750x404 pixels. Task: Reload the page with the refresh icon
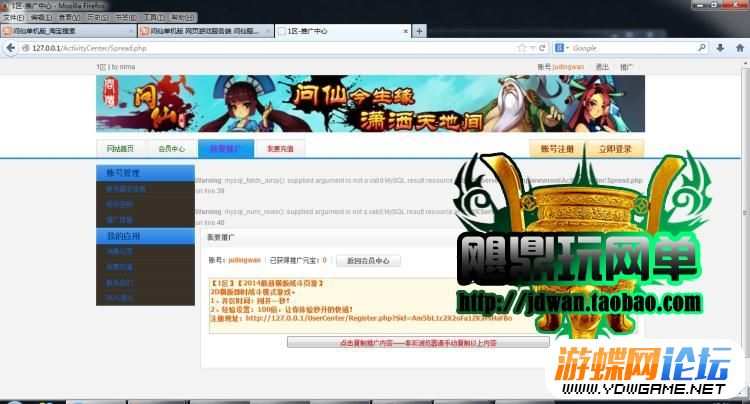pyautogui.click(x=542, y=48)
